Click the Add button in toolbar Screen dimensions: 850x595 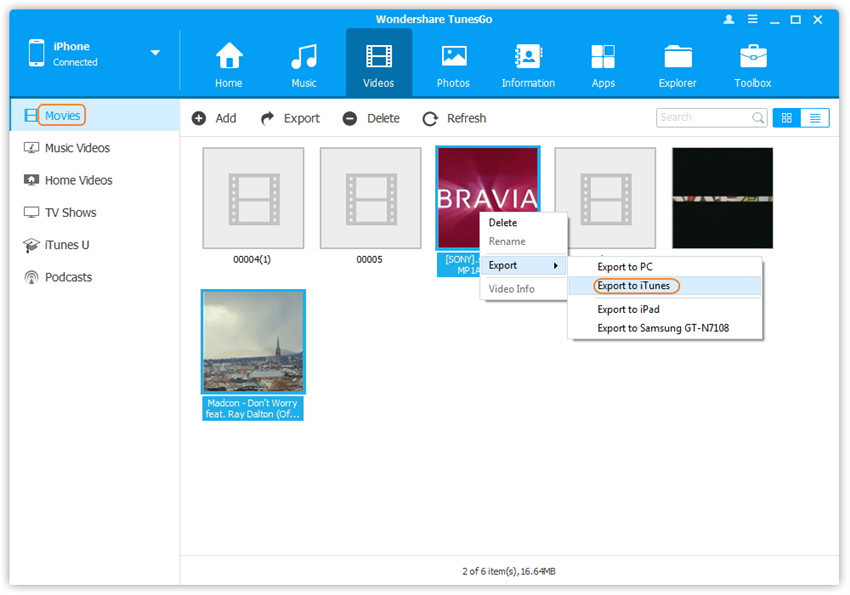pos(214,118)
